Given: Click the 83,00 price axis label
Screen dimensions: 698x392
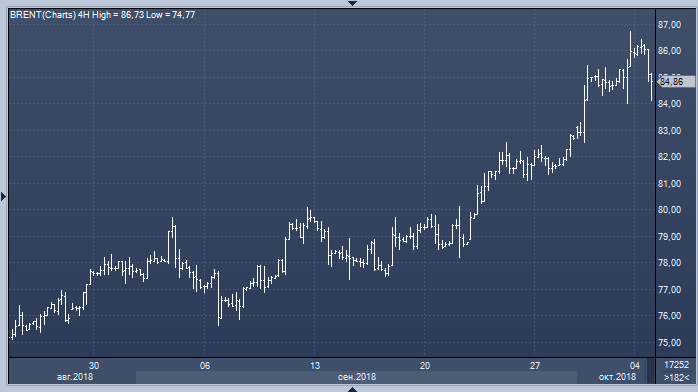Looking at the screenshot, I should coord(670,131).
